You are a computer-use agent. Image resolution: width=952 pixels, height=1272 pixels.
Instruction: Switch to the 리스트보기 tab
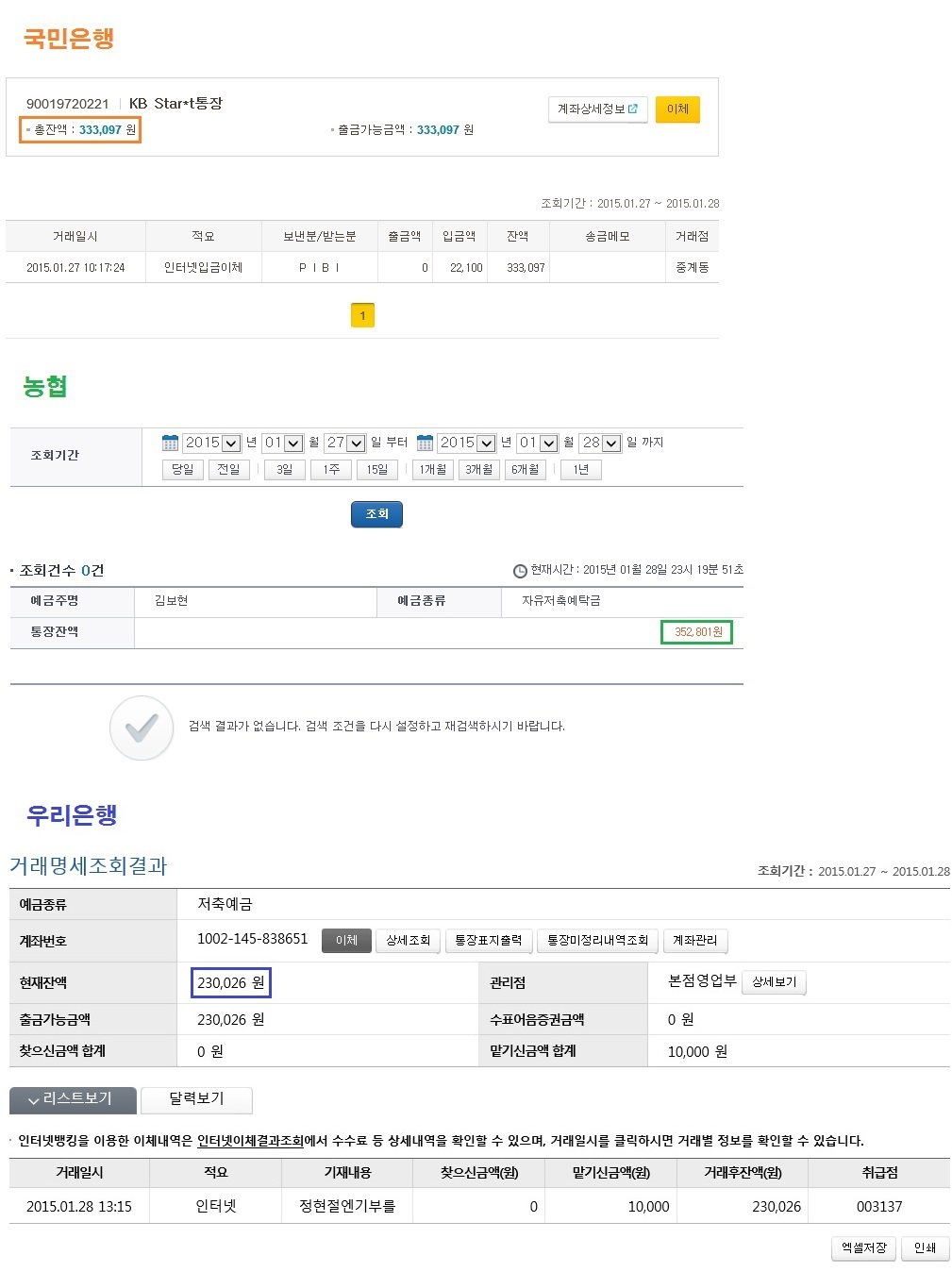click(73, 1099)
